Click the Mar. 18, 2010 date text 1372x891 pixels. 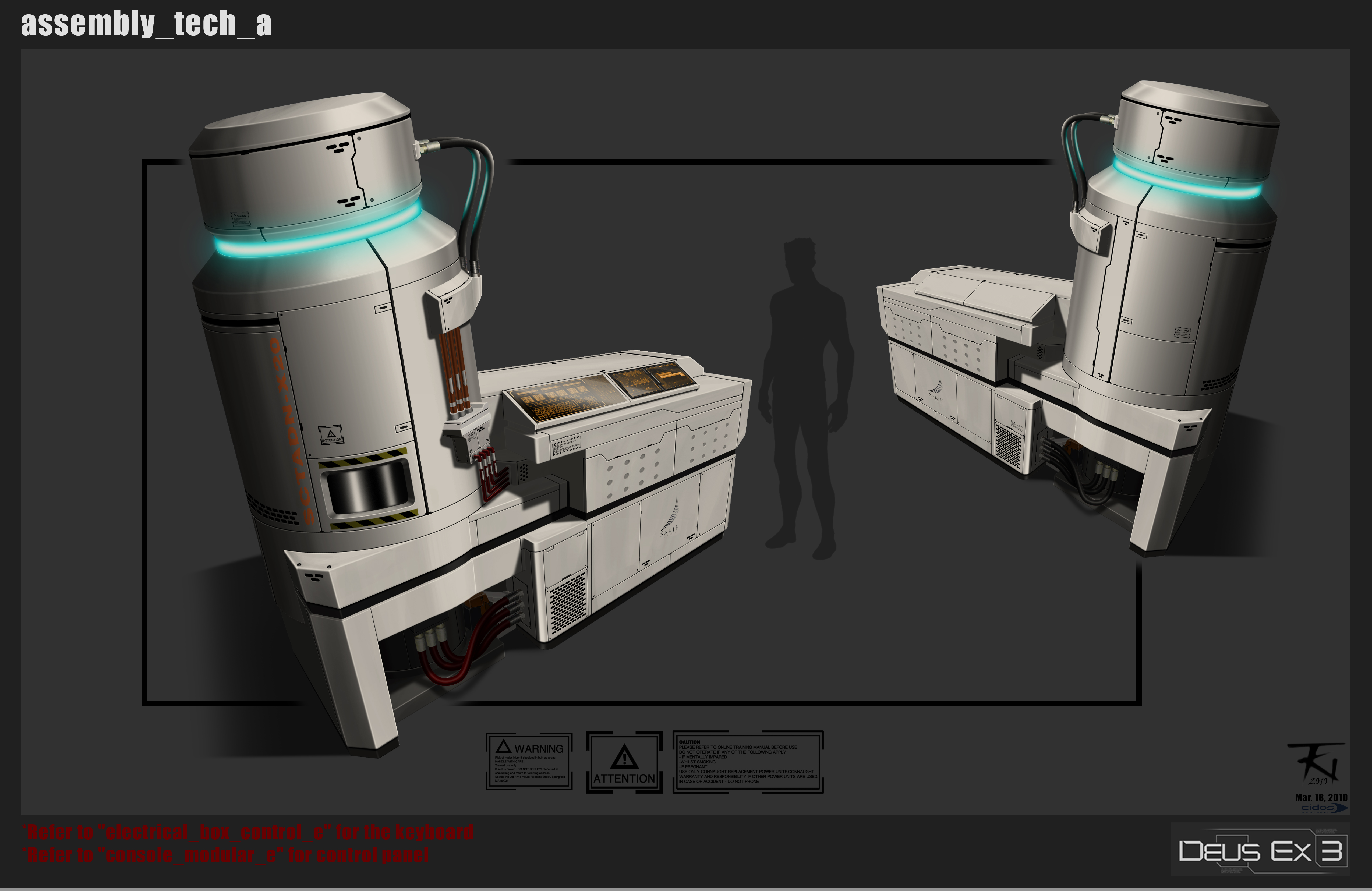click(1321, 798)
